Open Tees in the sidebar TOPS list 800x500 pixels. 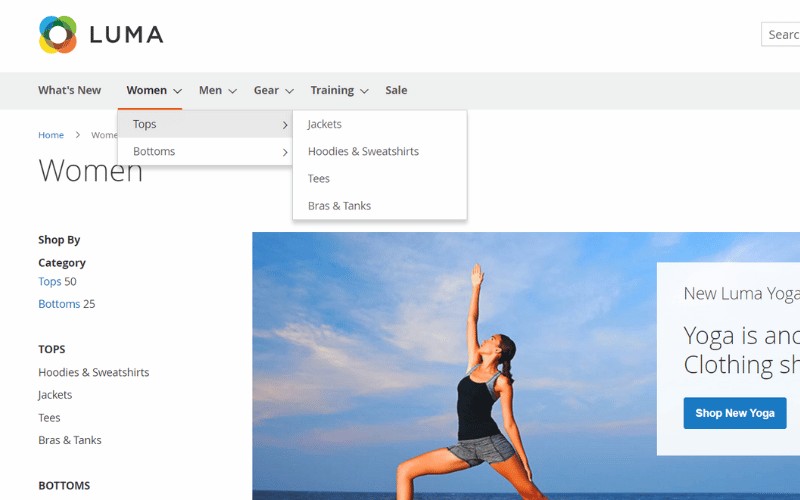tap(49, 418)
